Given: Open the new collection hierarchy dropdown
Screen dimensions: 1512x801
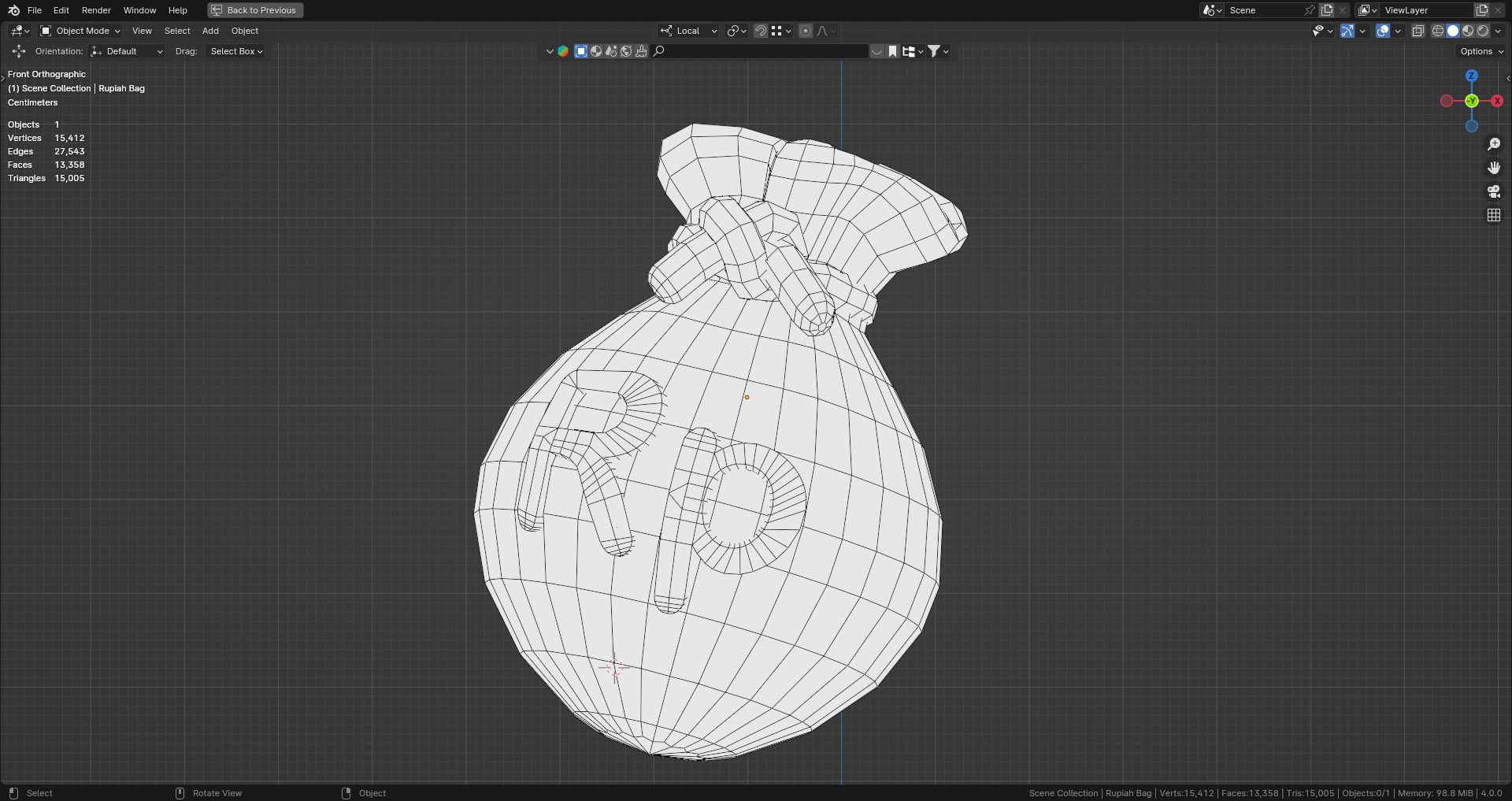Looking at the screenshot, I should pyautogui.click(x=913, y=51).
